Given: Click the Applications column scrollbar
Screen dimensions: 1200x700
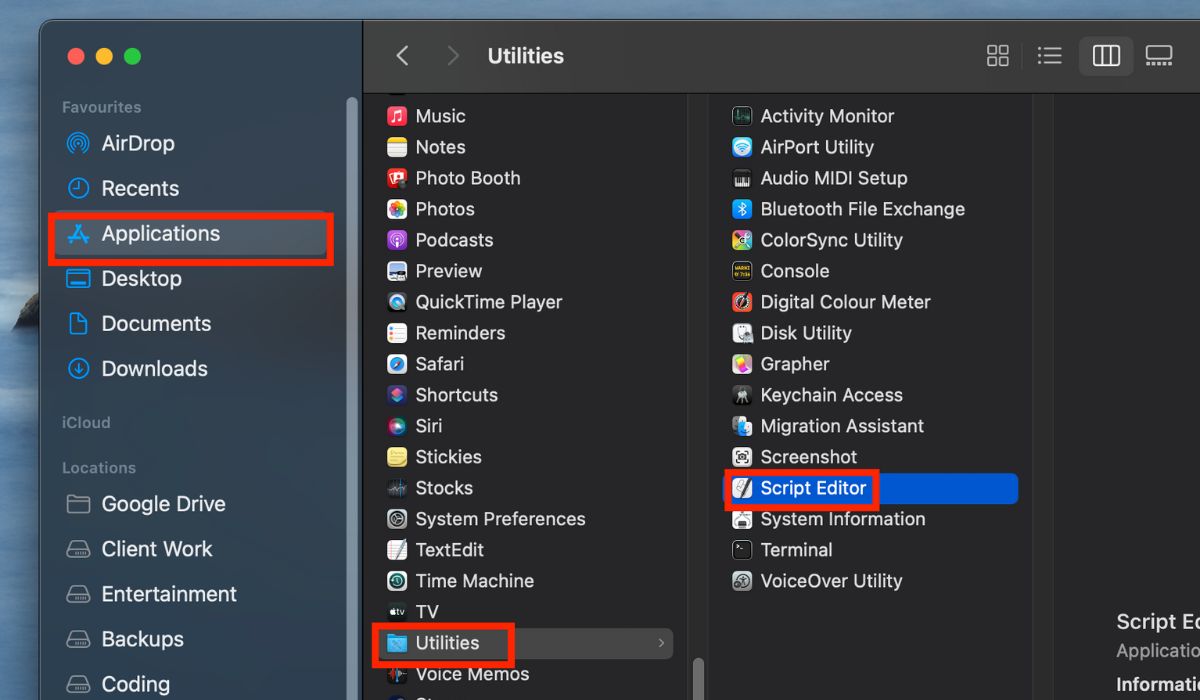Looking at the screenshot, I should (x=698, y=678).
